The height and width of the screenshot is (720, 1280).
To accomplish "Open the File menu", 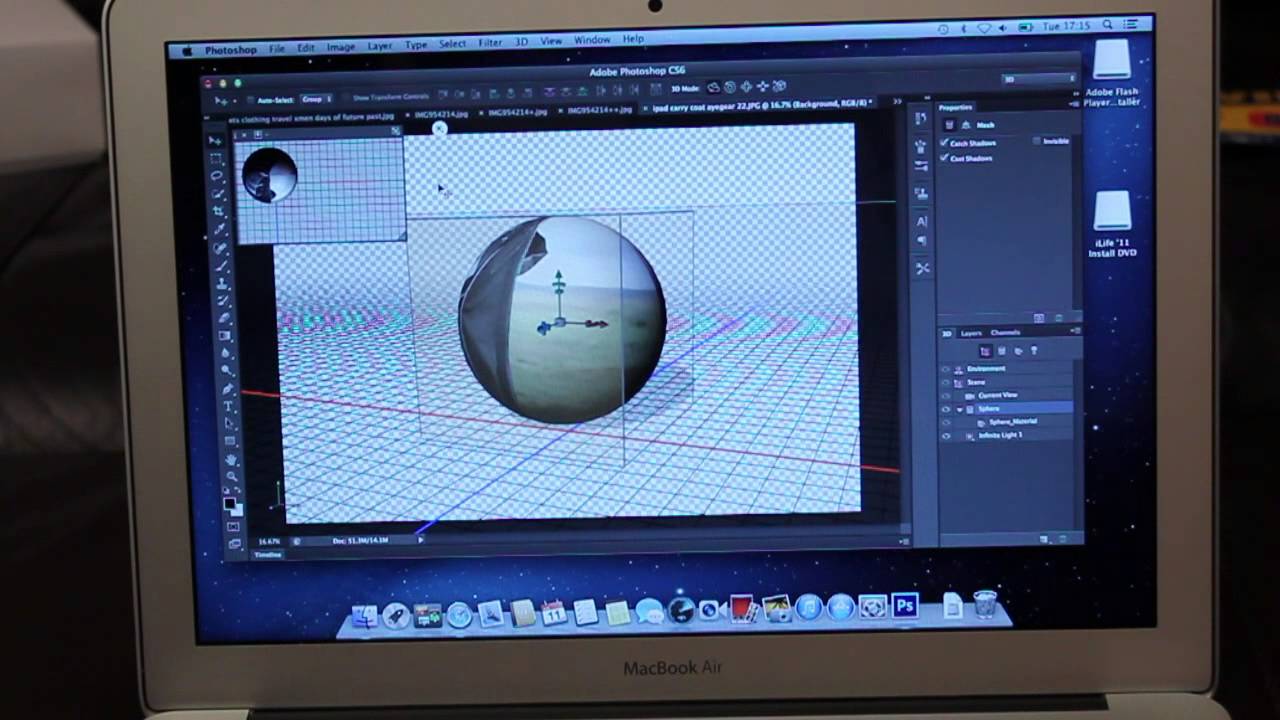I will click(277, 48).
